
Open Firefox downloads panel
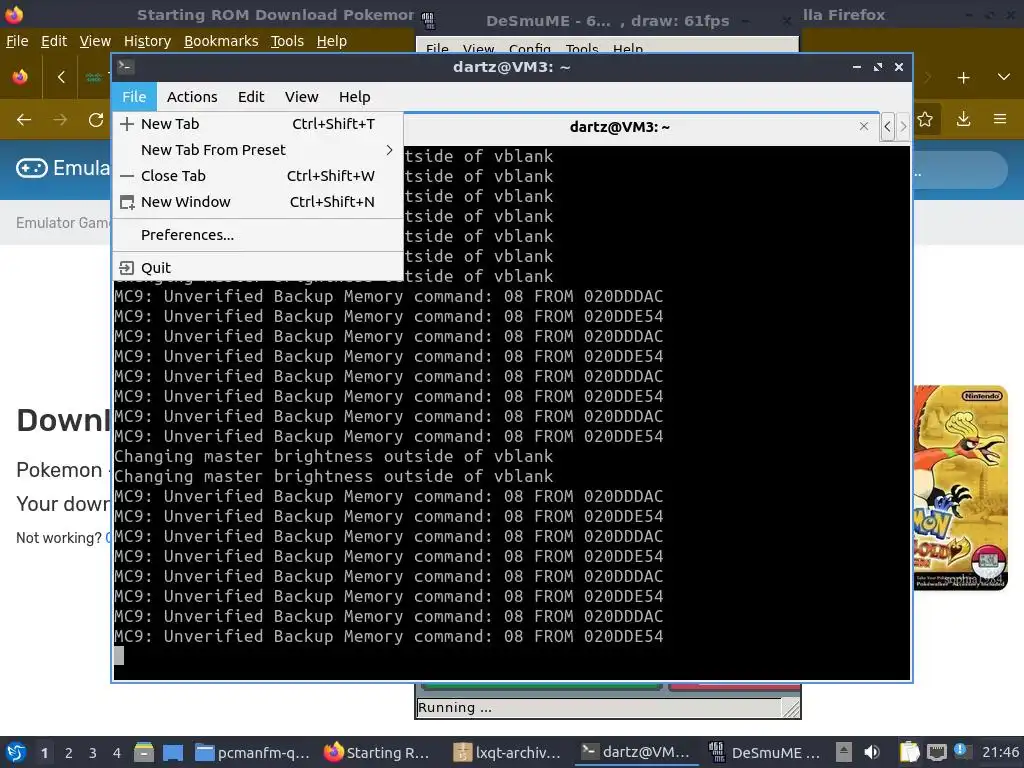963,120
